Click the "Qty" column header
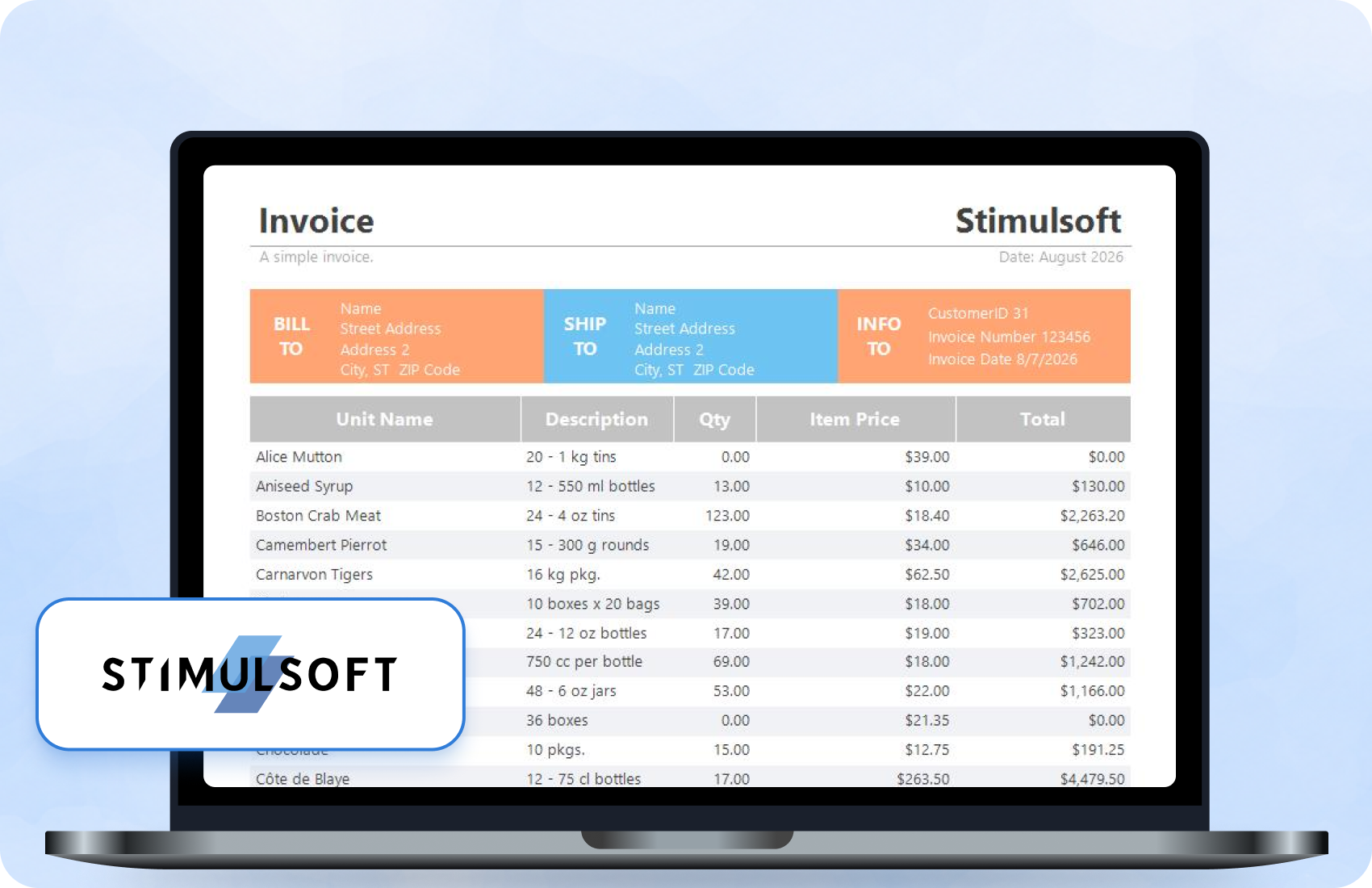 click(715, 419)
